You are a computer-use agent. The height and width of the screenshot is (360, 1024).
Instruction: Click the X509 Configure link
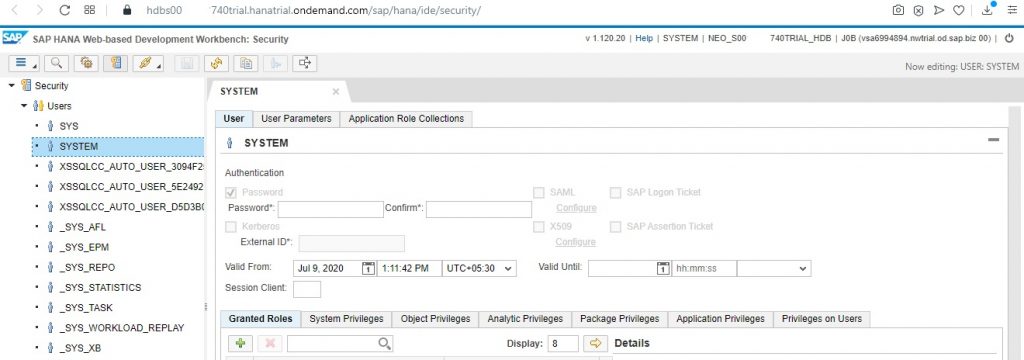pos(576,242)
